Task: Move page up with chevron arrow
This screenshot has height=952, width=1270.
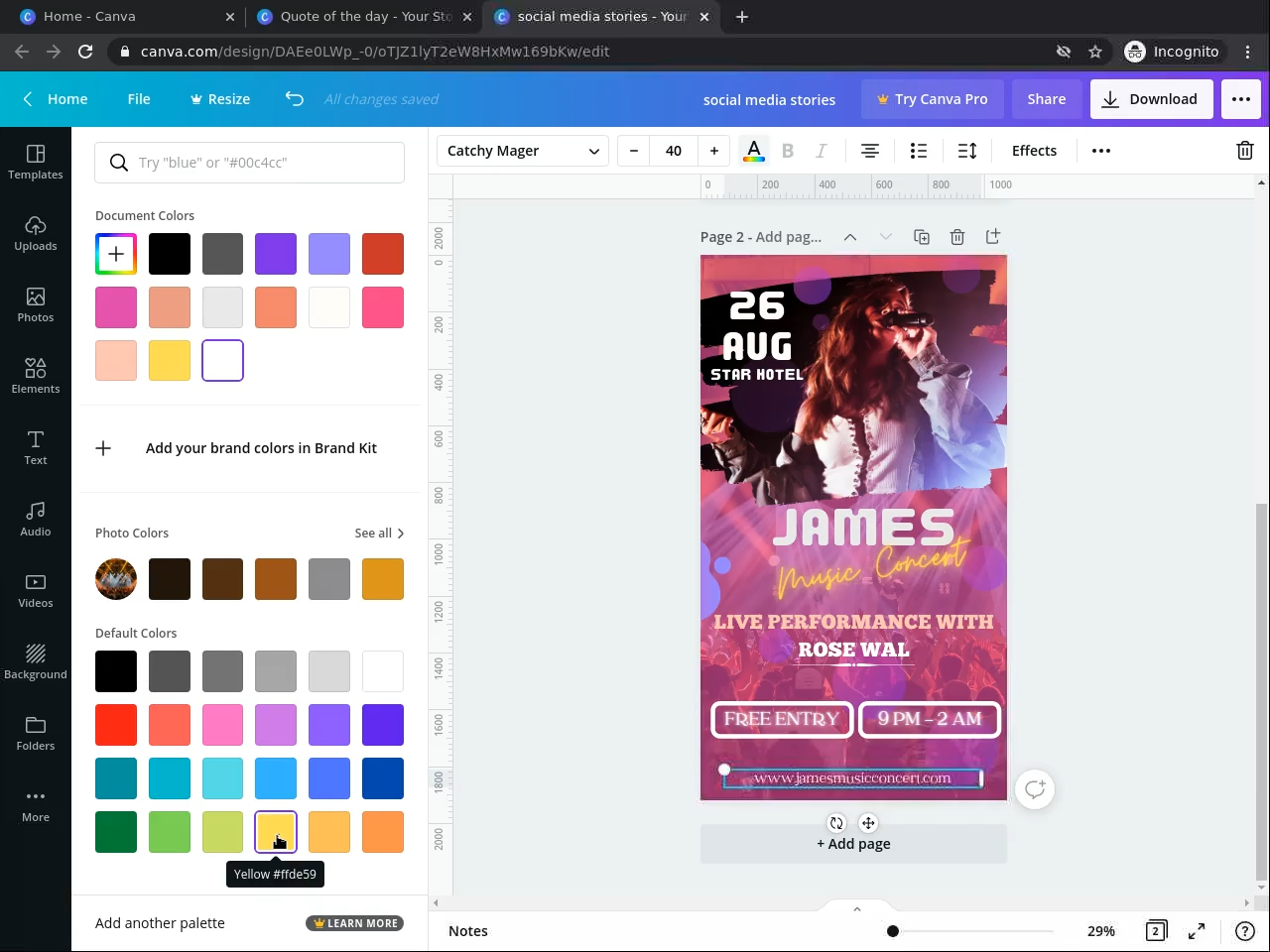Action: click(x=850, y=237)
